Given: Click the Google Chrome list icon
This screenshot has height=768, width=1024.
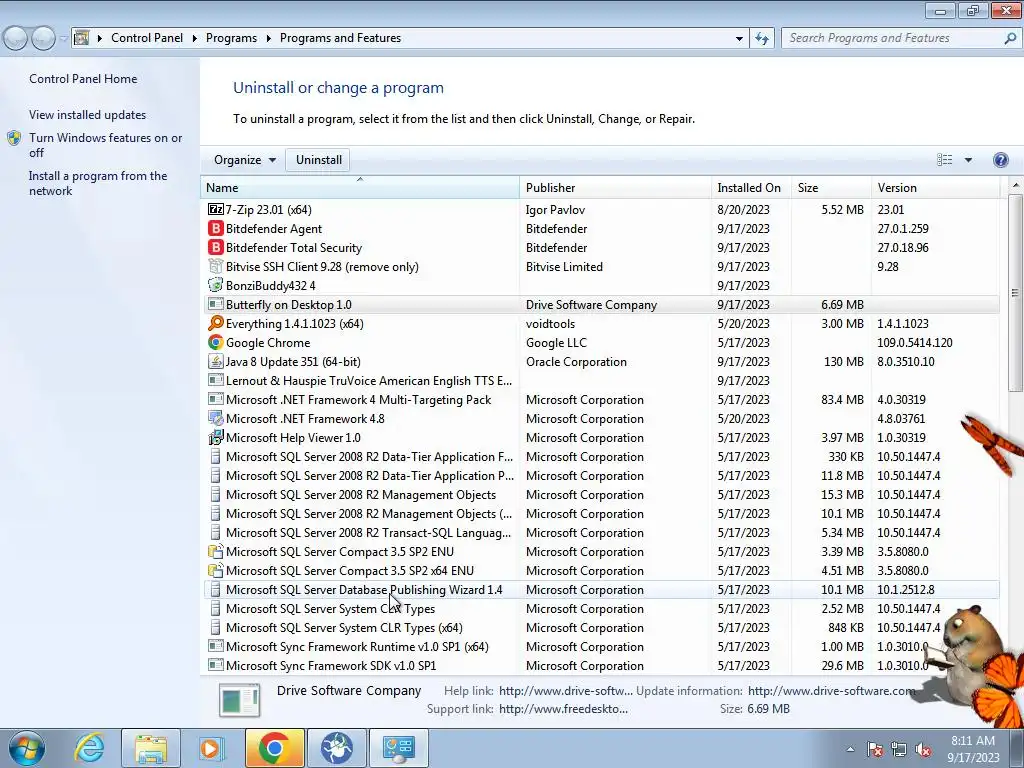Looking at the screenshot, I should click(x=216, y=342).
